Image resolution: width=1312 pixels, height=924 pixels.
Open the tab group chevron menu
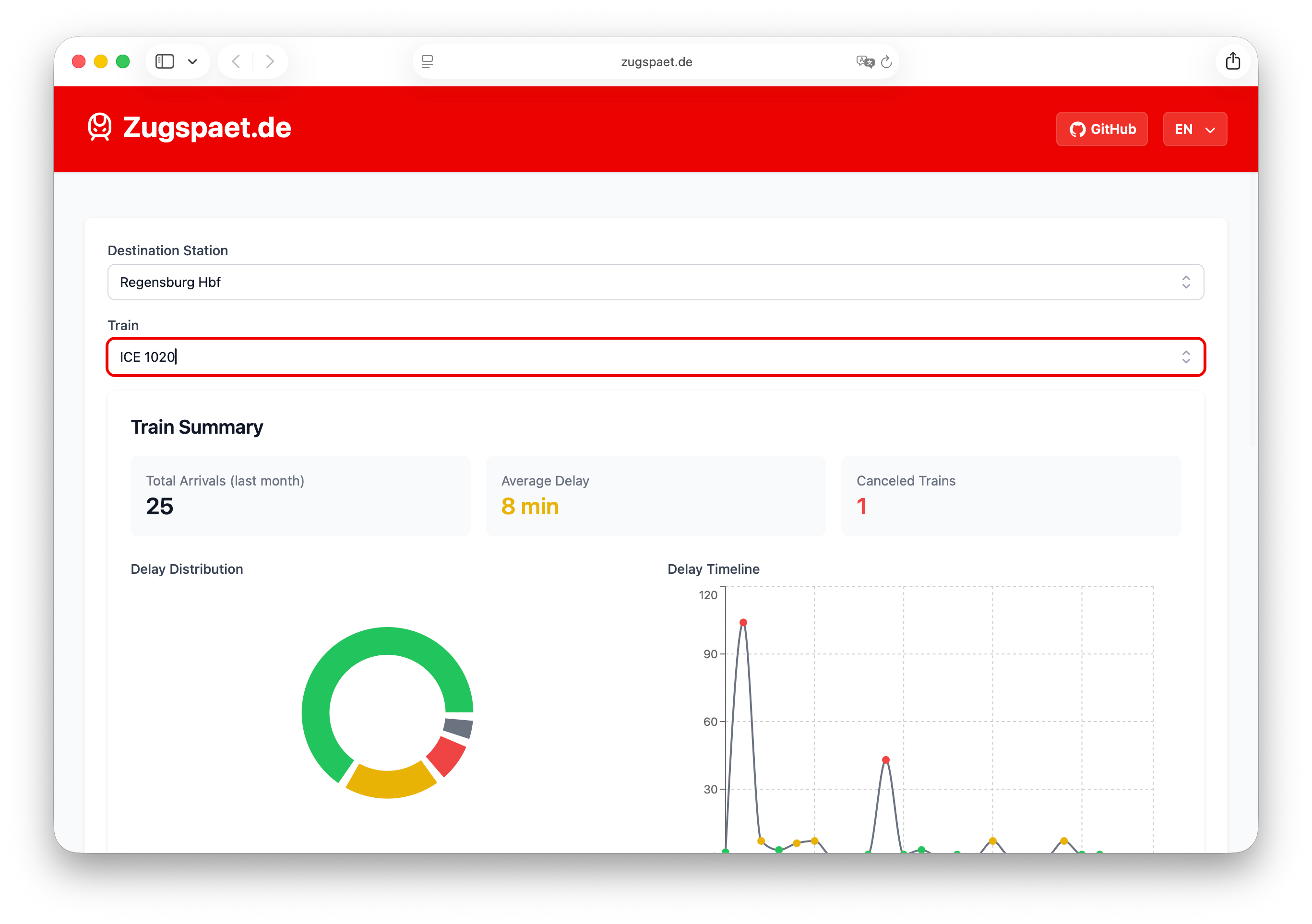coord(192,62)
